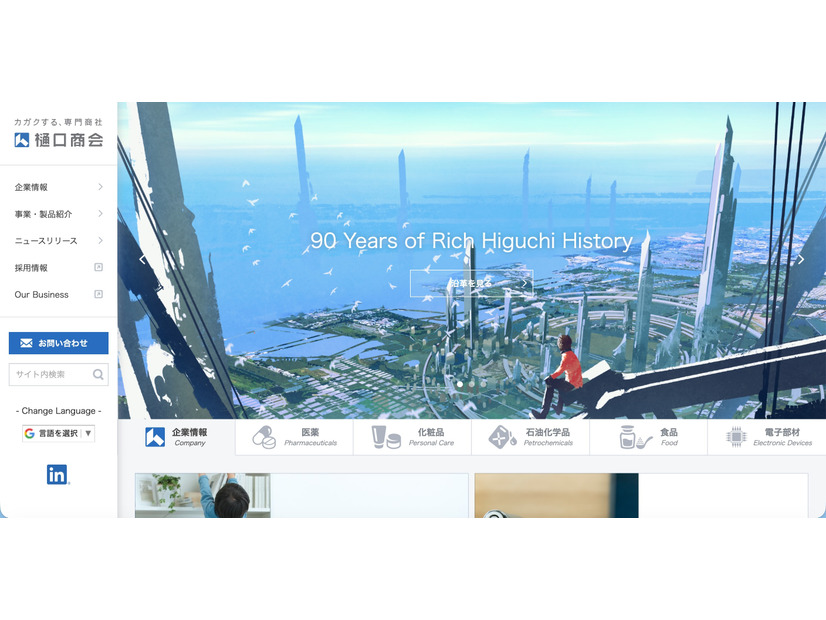The width and height of the screenshot is (826, 620).
Task: Click the 90 Years of Rich Higuchi History headline
Action: pos(471,241)
